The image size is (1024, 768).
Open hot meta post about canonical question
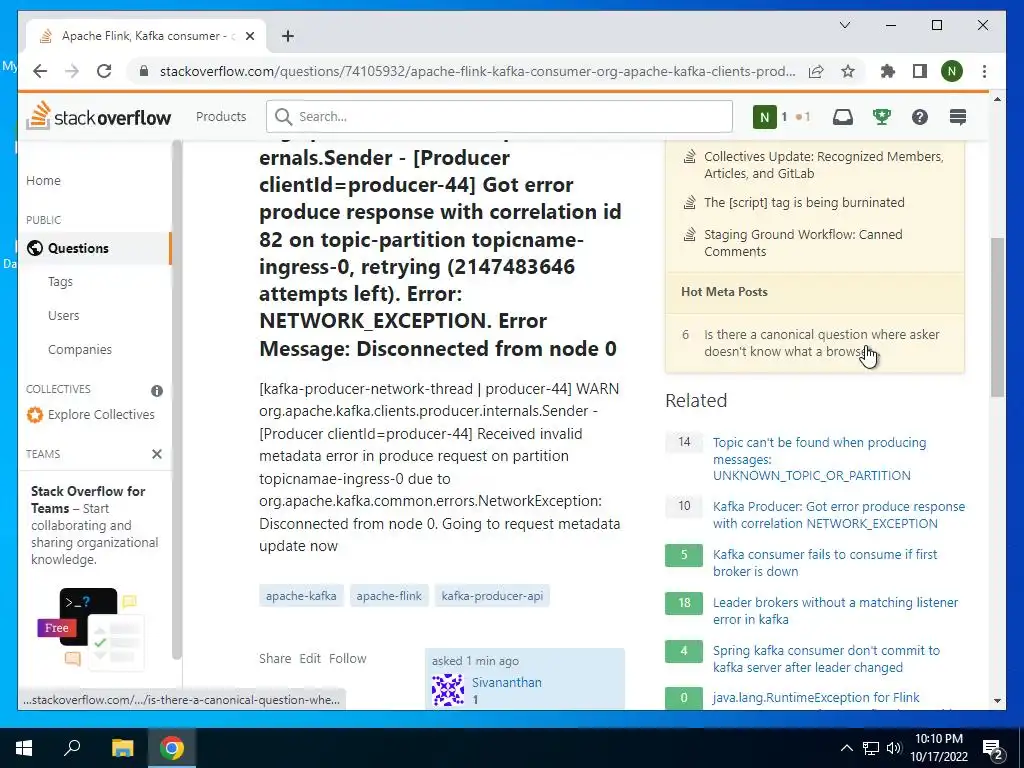click(x=822, y=343)
